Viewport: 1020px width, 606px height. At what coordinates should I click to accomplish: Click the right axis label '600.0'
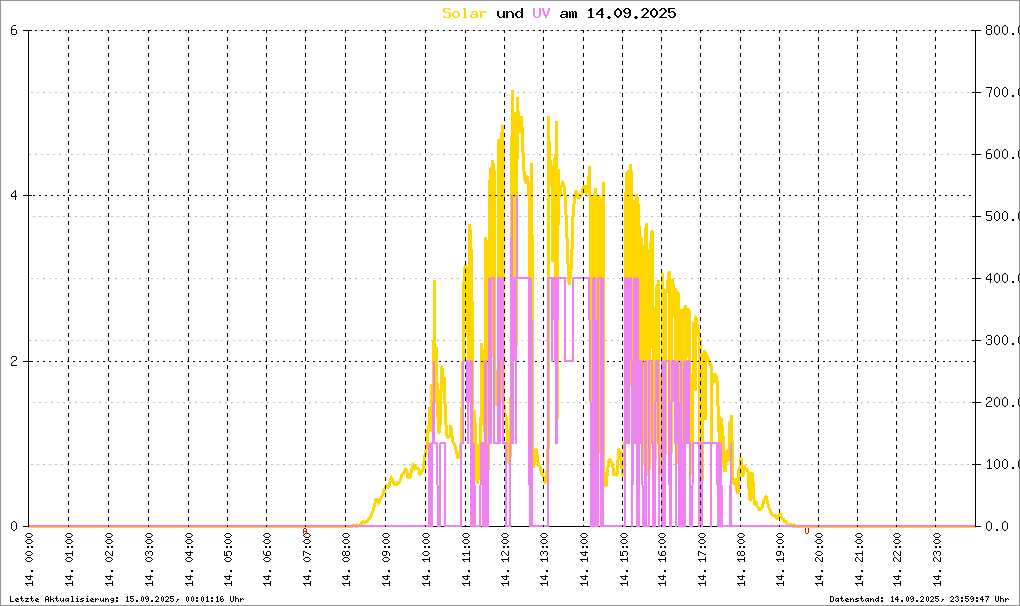pyautogui.click(x=1002, y=155)
